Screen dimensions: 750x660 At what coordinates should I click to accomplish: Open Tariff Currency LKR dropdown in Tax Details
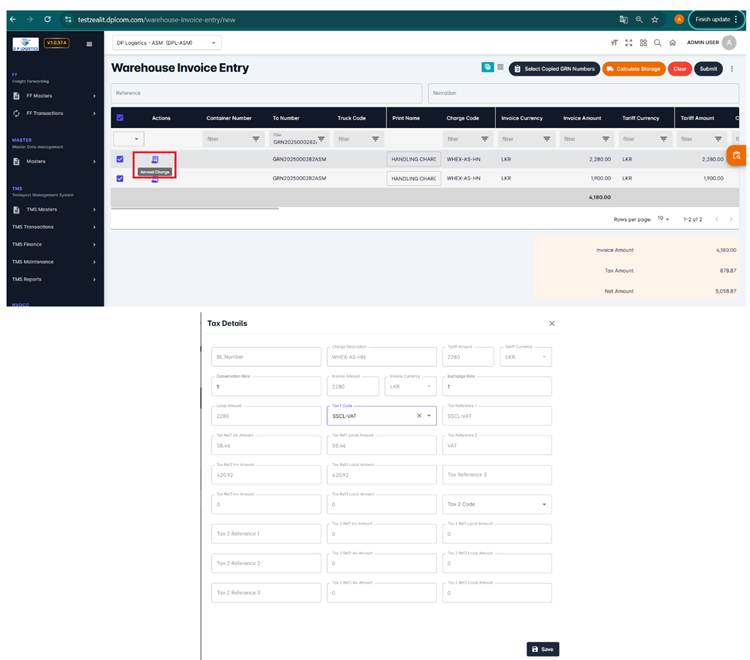coord(525,357)
